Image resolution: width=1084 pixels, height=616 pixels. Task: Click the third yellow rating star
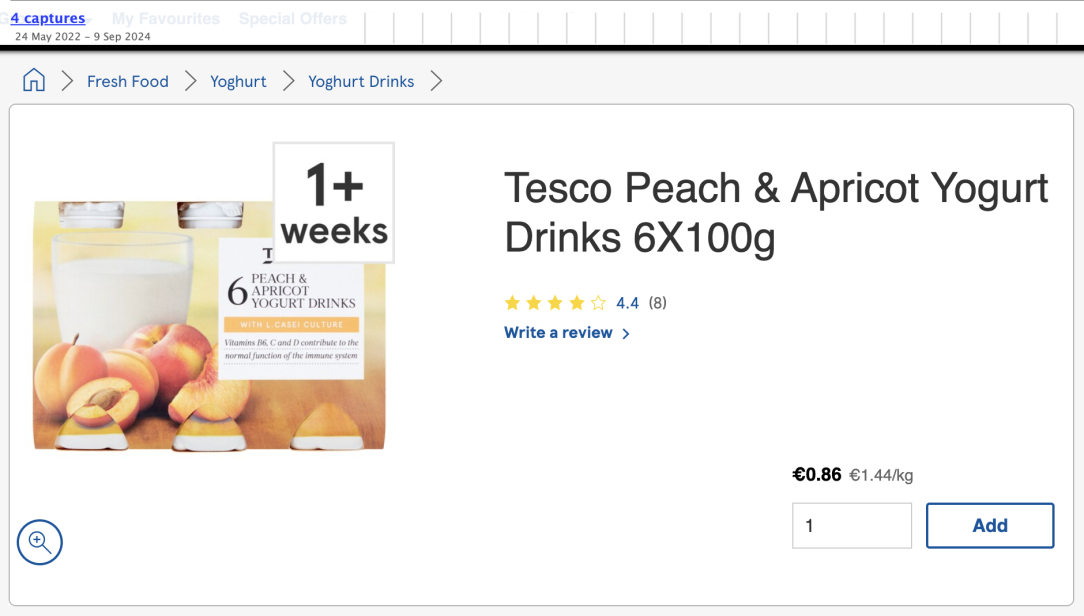555,303
